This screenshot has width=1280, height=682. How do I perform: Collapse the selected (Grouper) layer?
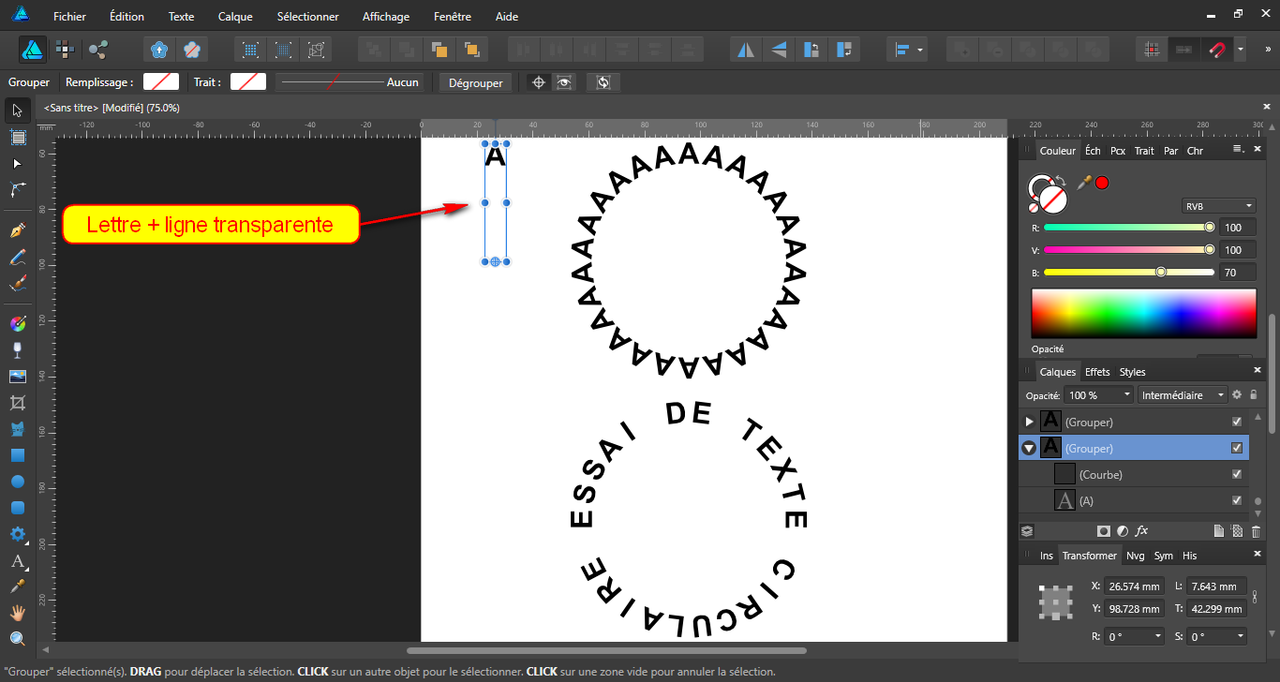[1029, 448]
